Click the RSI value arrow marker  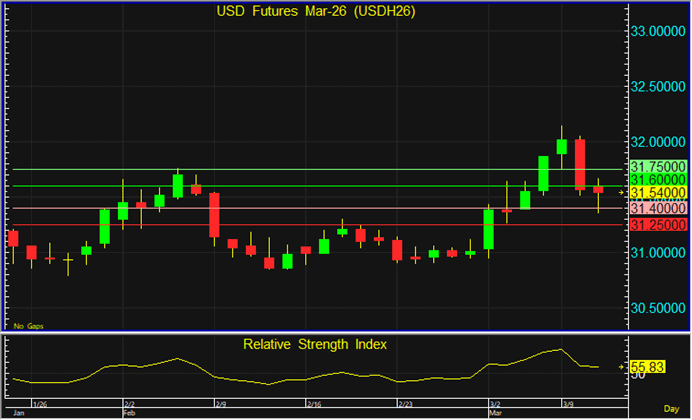pos(621,367)
